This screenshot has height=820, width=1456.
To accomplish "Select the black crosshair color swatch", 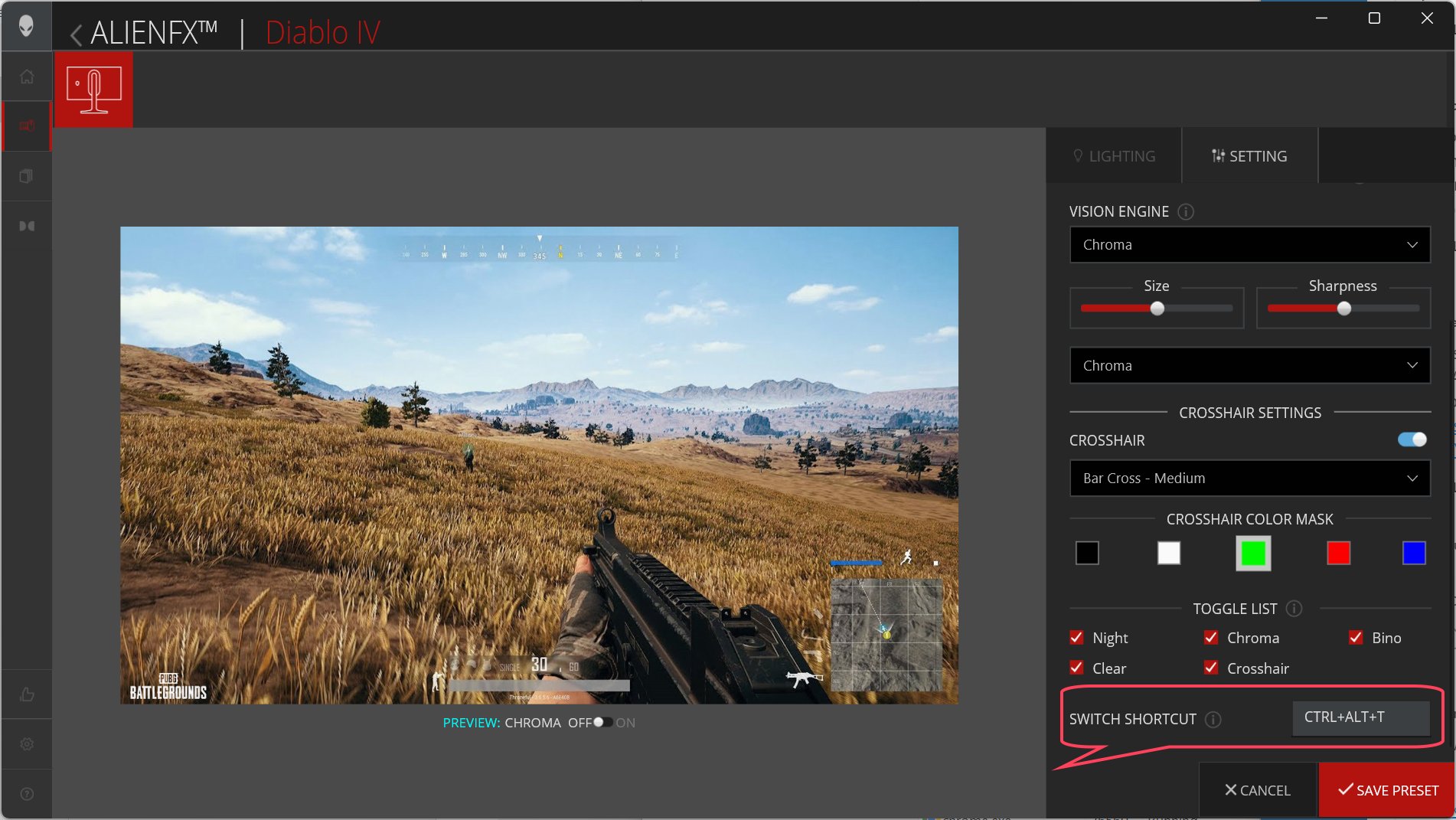I will coord(1087,553).
